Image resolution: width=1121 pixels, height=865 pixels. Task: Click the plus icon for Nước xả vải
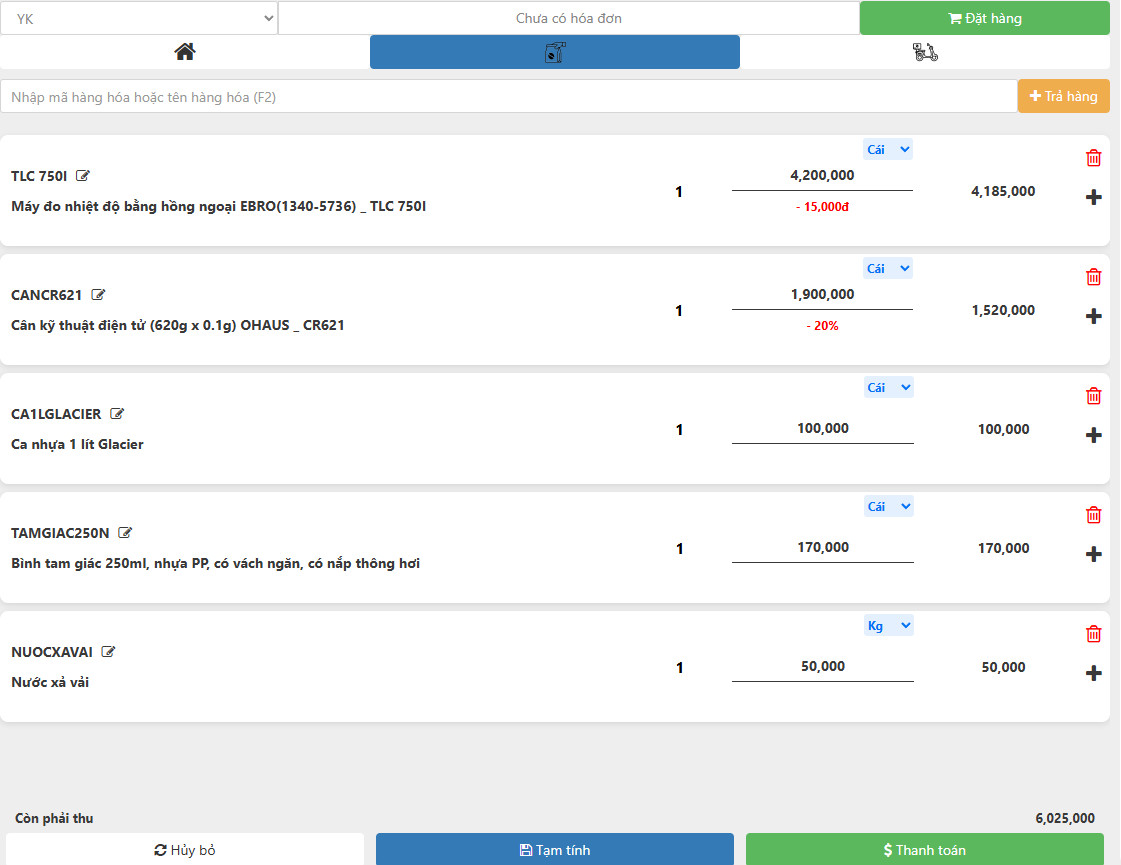1093,673
